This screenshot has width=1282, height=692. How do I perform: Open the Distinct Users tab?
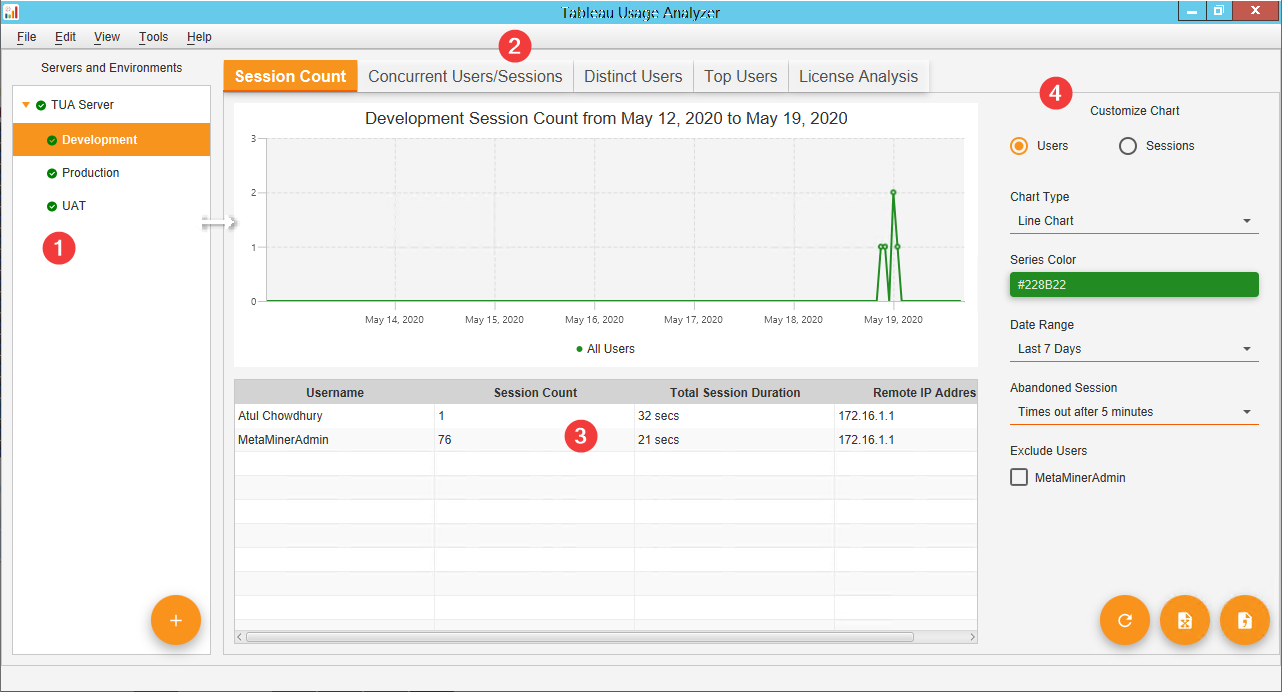tap(633, 76)
